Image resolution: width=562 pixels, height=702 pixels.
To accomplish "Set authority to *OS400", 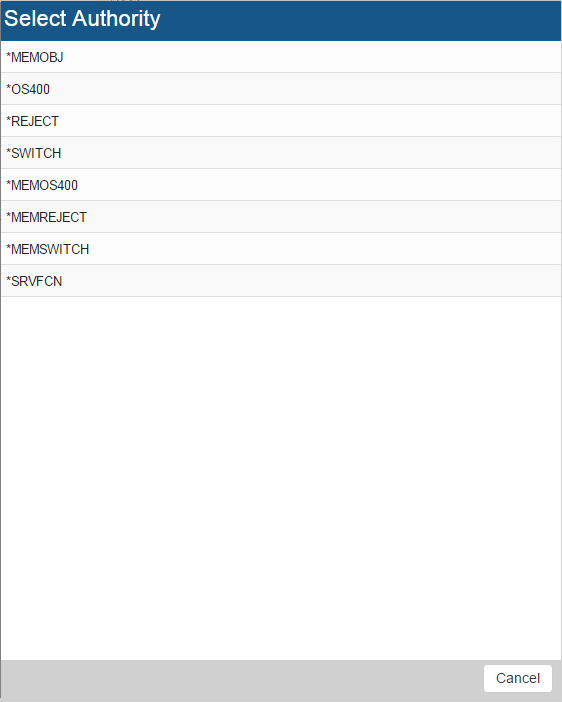I will (281, 89).
